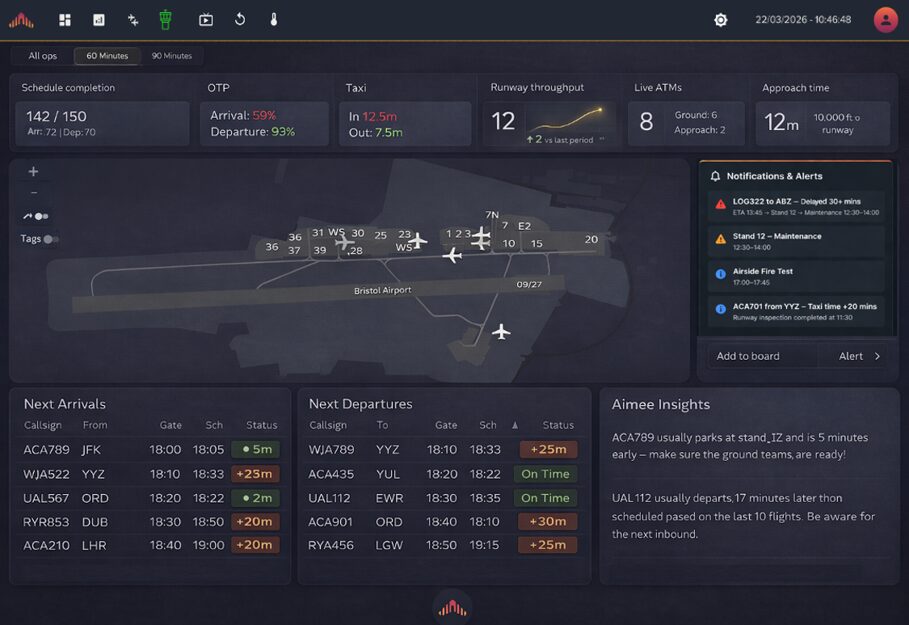Sort departures by the Sch arrow
The image size is (909, 625).
515,425
